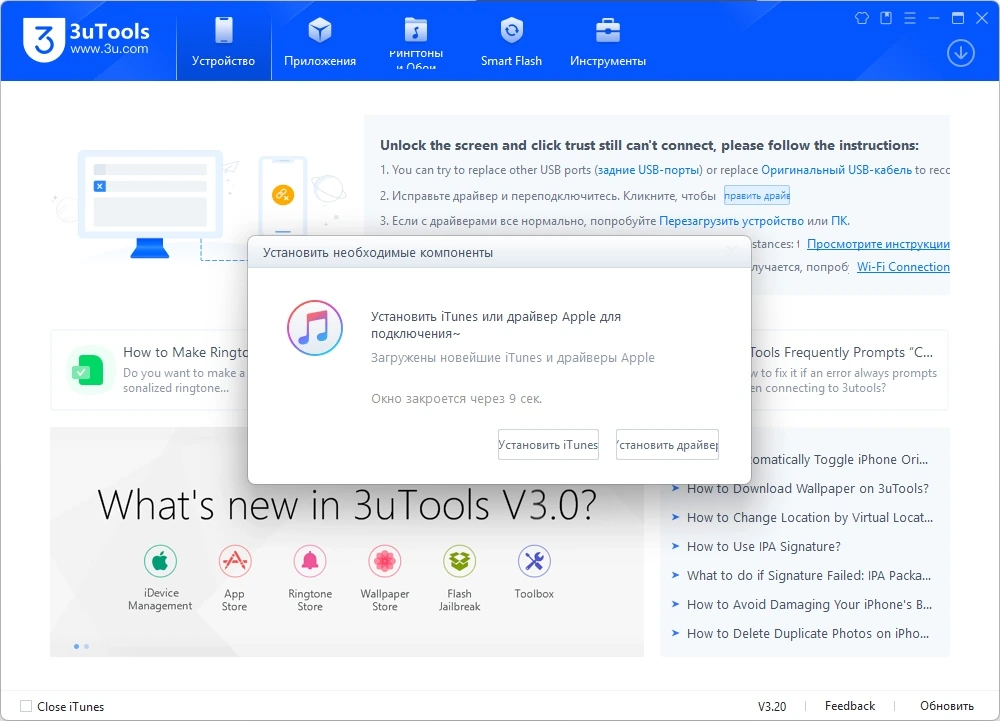Open How to Download Wallpaper on 3uTools
Screen dimensions: 1000x721
point(807,488)
